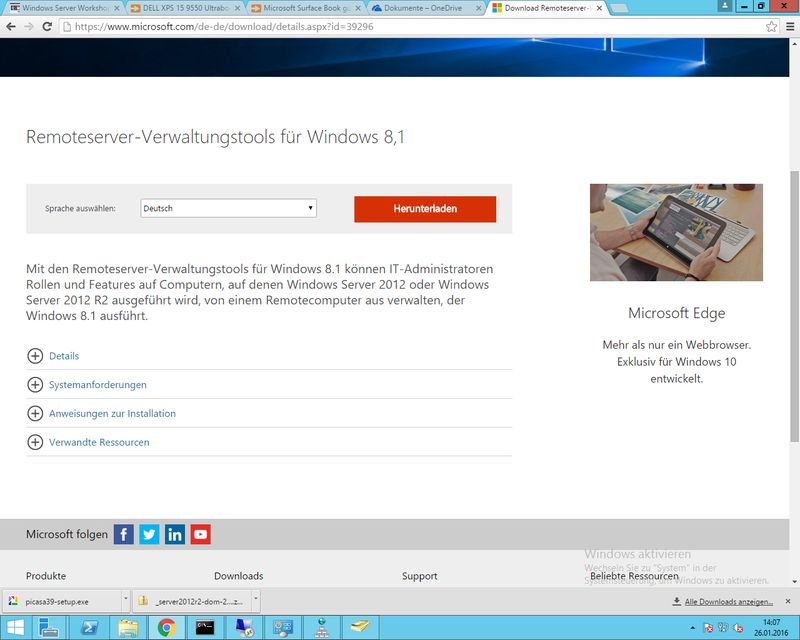Switch to the Dokumente – OneDrive tab
Image resolution: width=800 pixels, height=640 pixels.
[425, 8]
